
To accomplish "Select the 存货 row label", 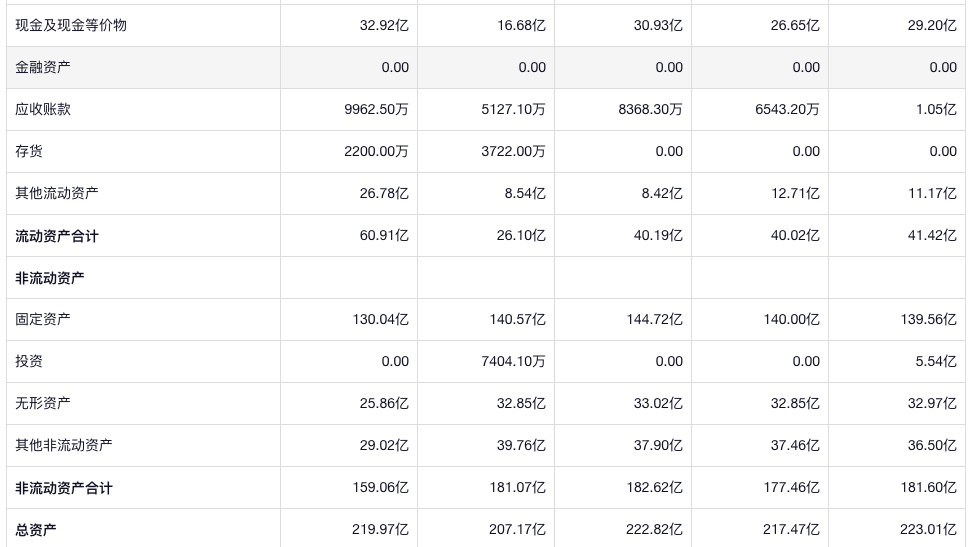I will 29,151.
